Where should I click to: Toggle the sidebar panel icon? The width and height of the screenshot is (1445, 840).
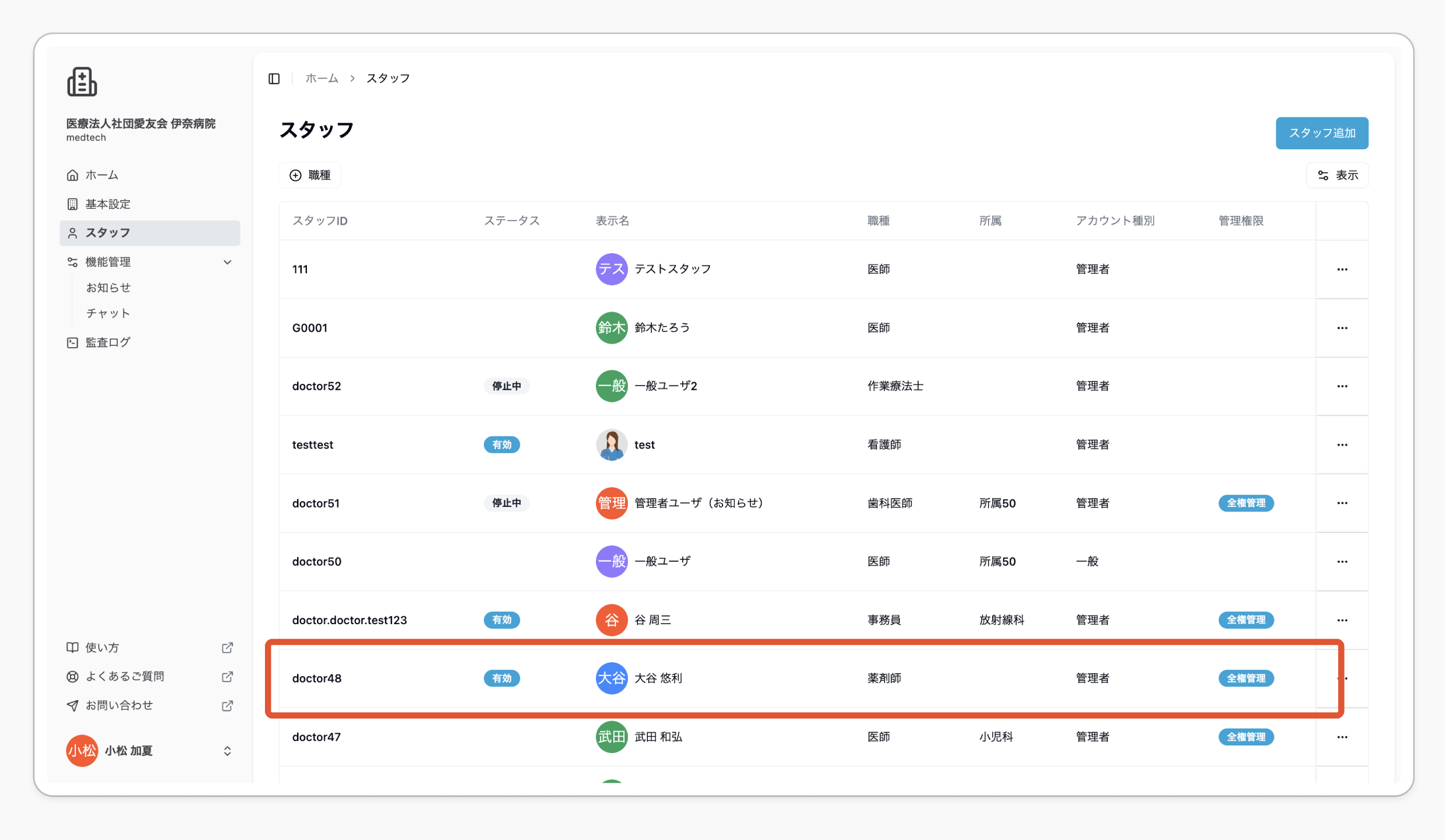pos(274,78)
